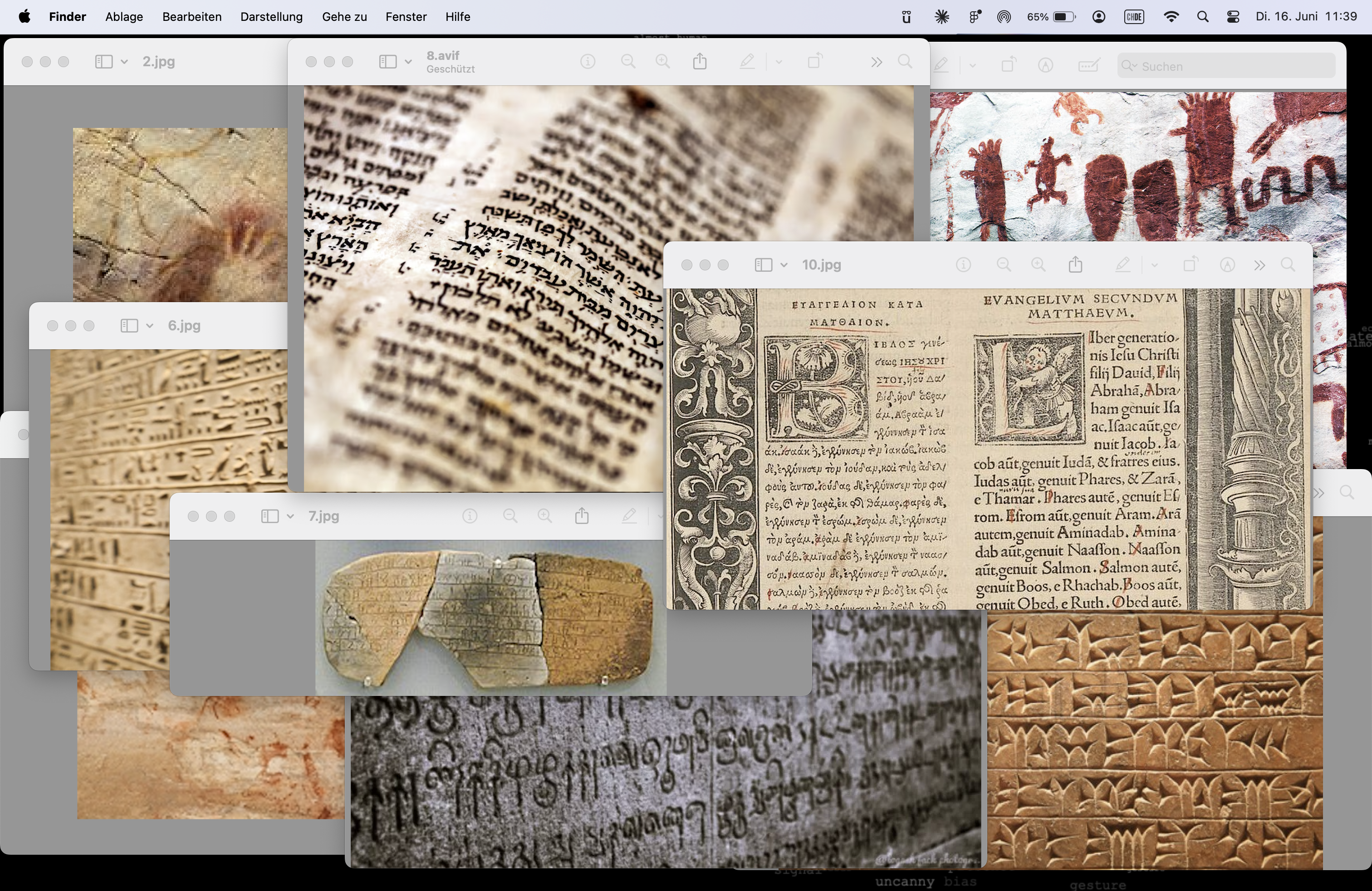Open the form-filling tool beside the Suchen field

click(x=1088, y=66)
